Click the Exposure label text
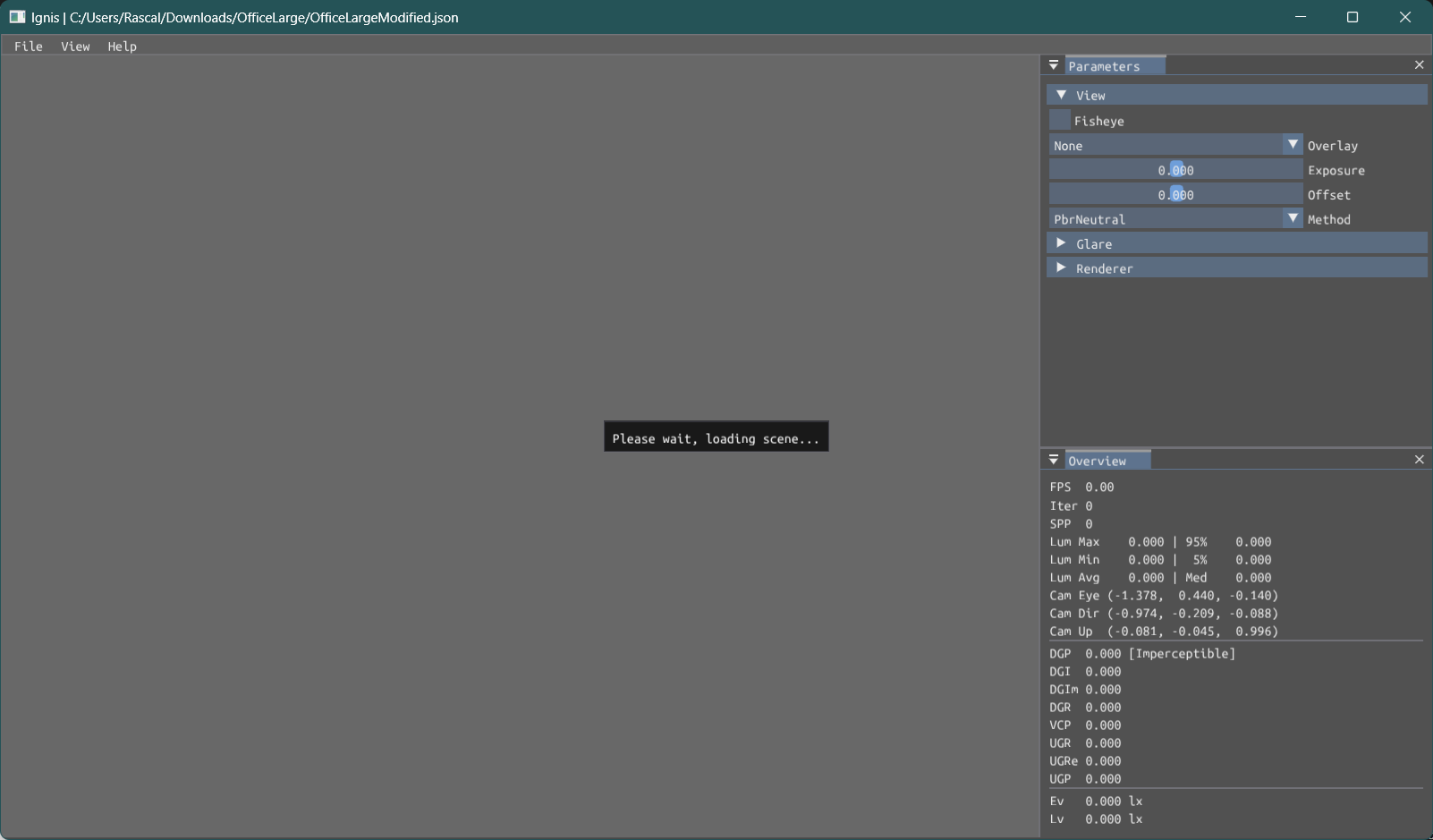This screenshot has width=1433, height=840. click(1336, 170)
